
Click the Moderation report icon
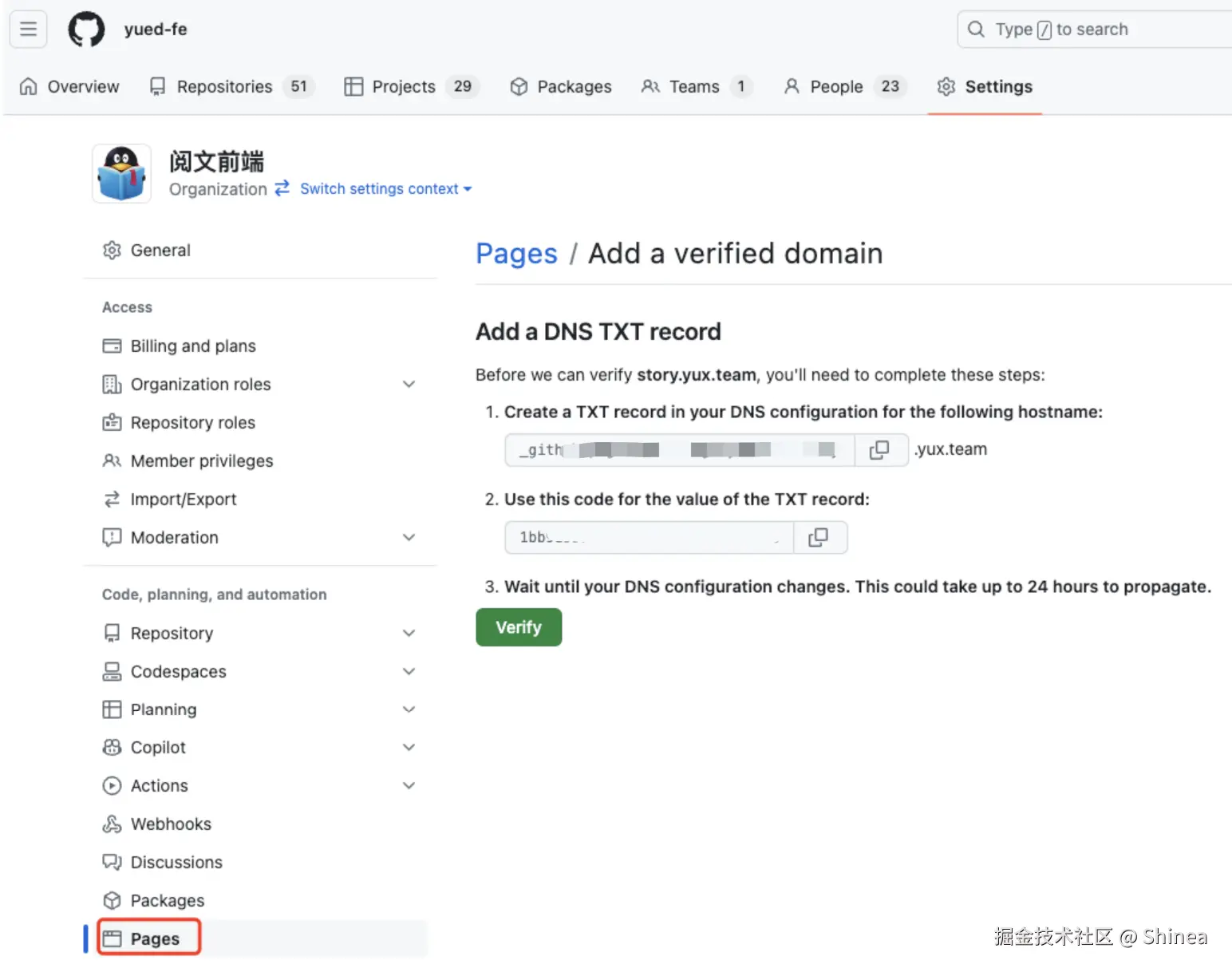click(112, 538)
